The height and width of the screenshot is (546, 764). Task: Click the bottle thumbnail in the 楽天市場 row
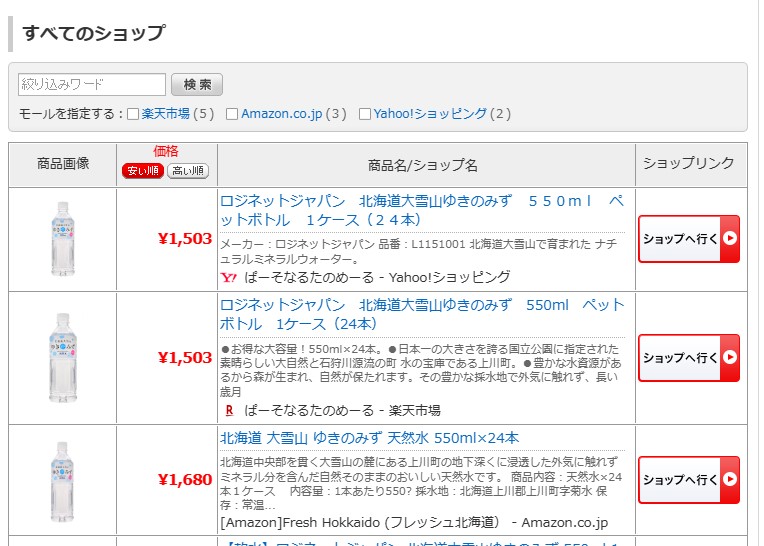(x=63, y=358)
